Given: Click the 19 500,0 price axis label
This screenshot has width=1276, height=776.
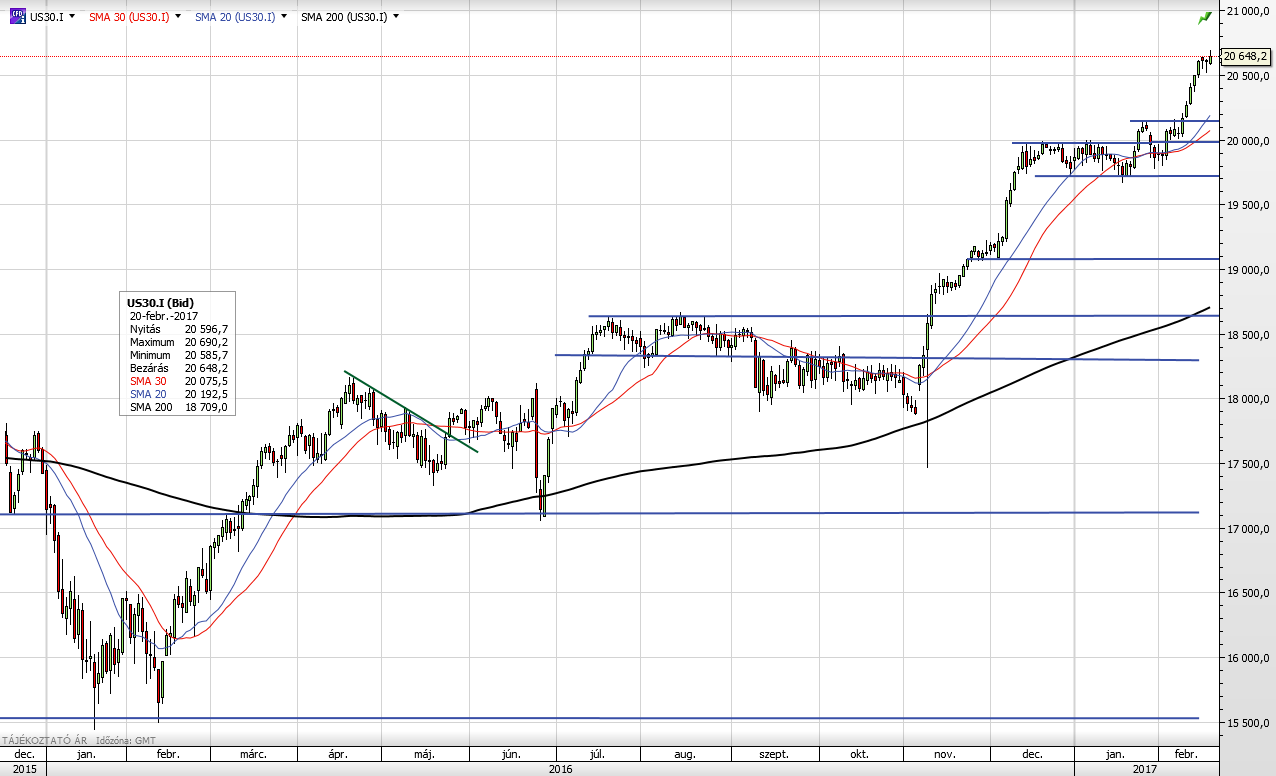Looking at the screenshot, I should tap(1247, 205).
